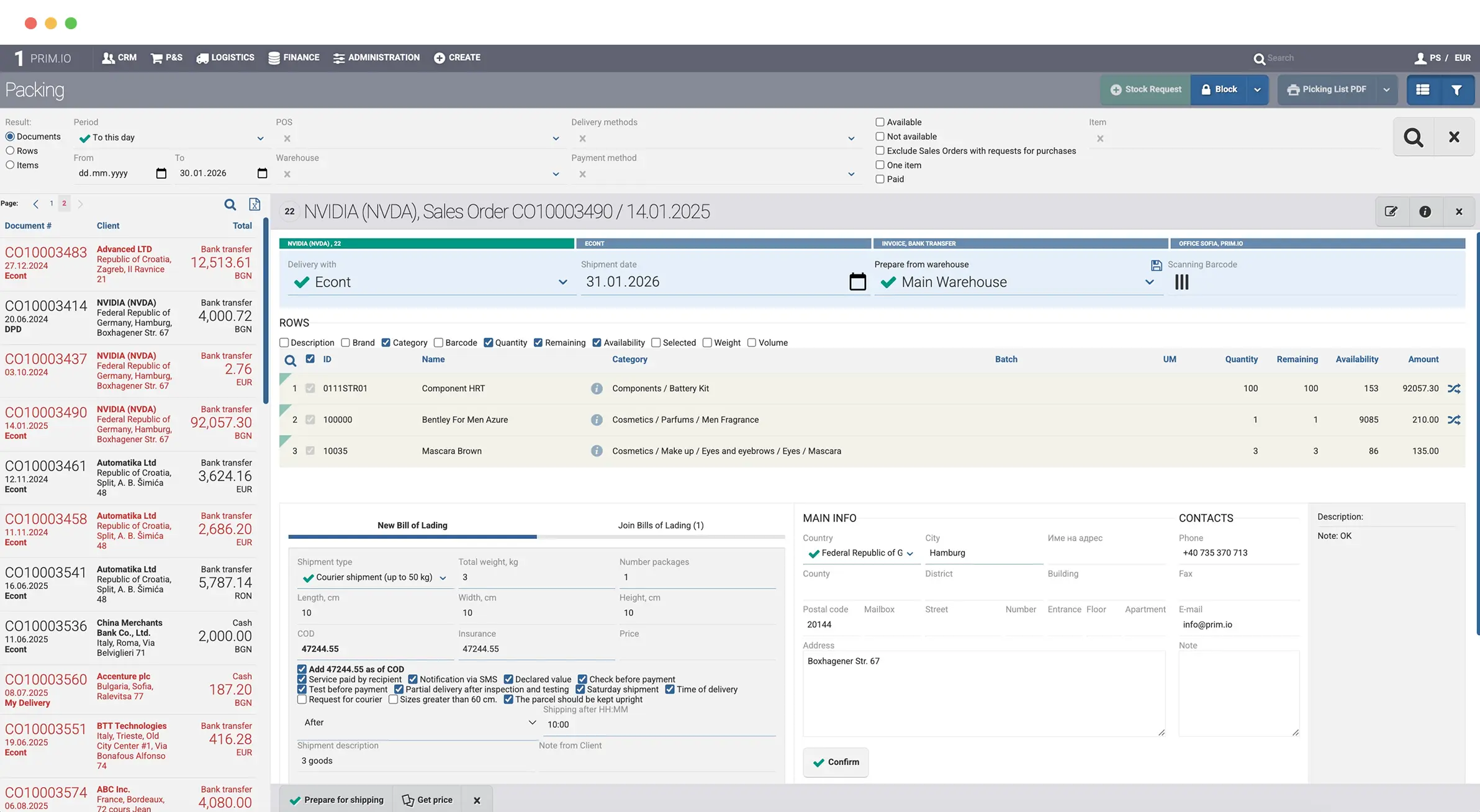Viewport: 1480px width, 812px height.
Task: Check Request for courier option
Action: [x=302, y=700]
